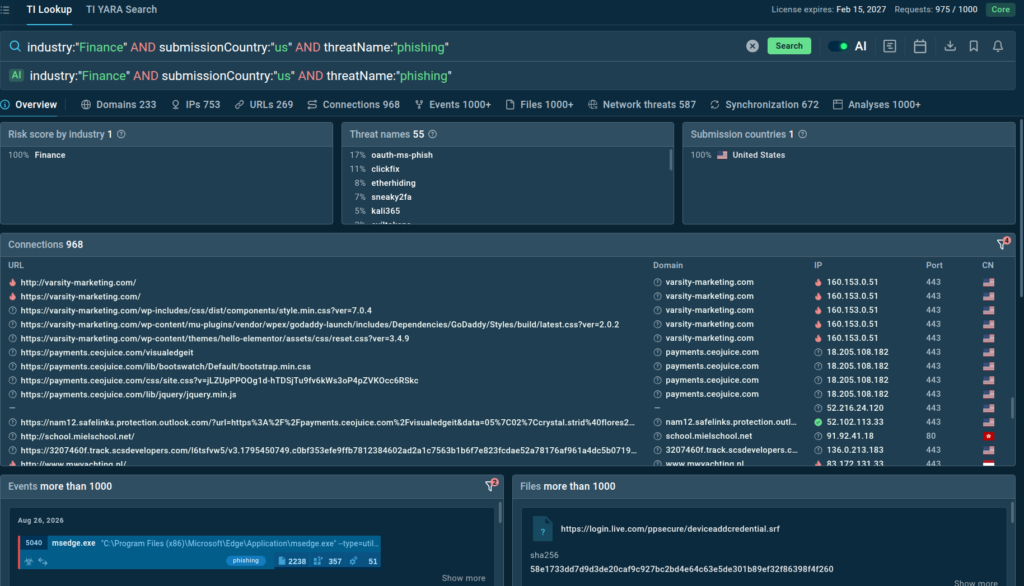Click the CN column header
Screen dimensions: 1024x586
(x=987, y=265)
